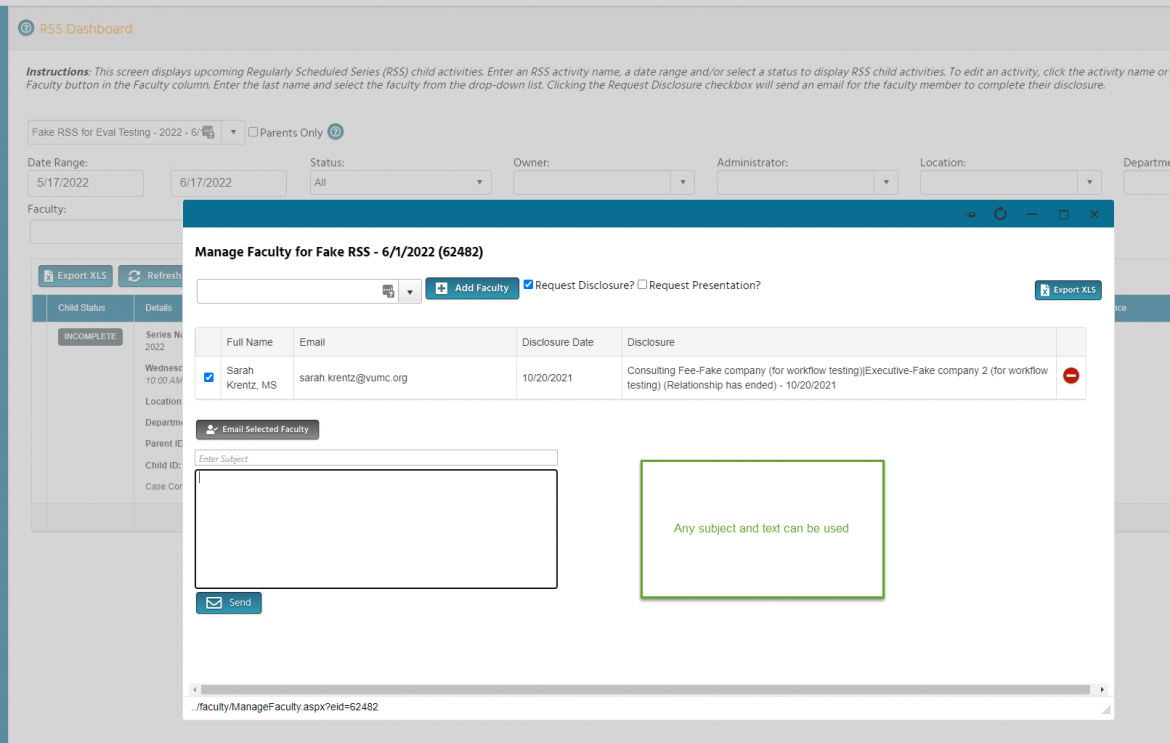Open the Status dropdown showing All

(400, 182)
